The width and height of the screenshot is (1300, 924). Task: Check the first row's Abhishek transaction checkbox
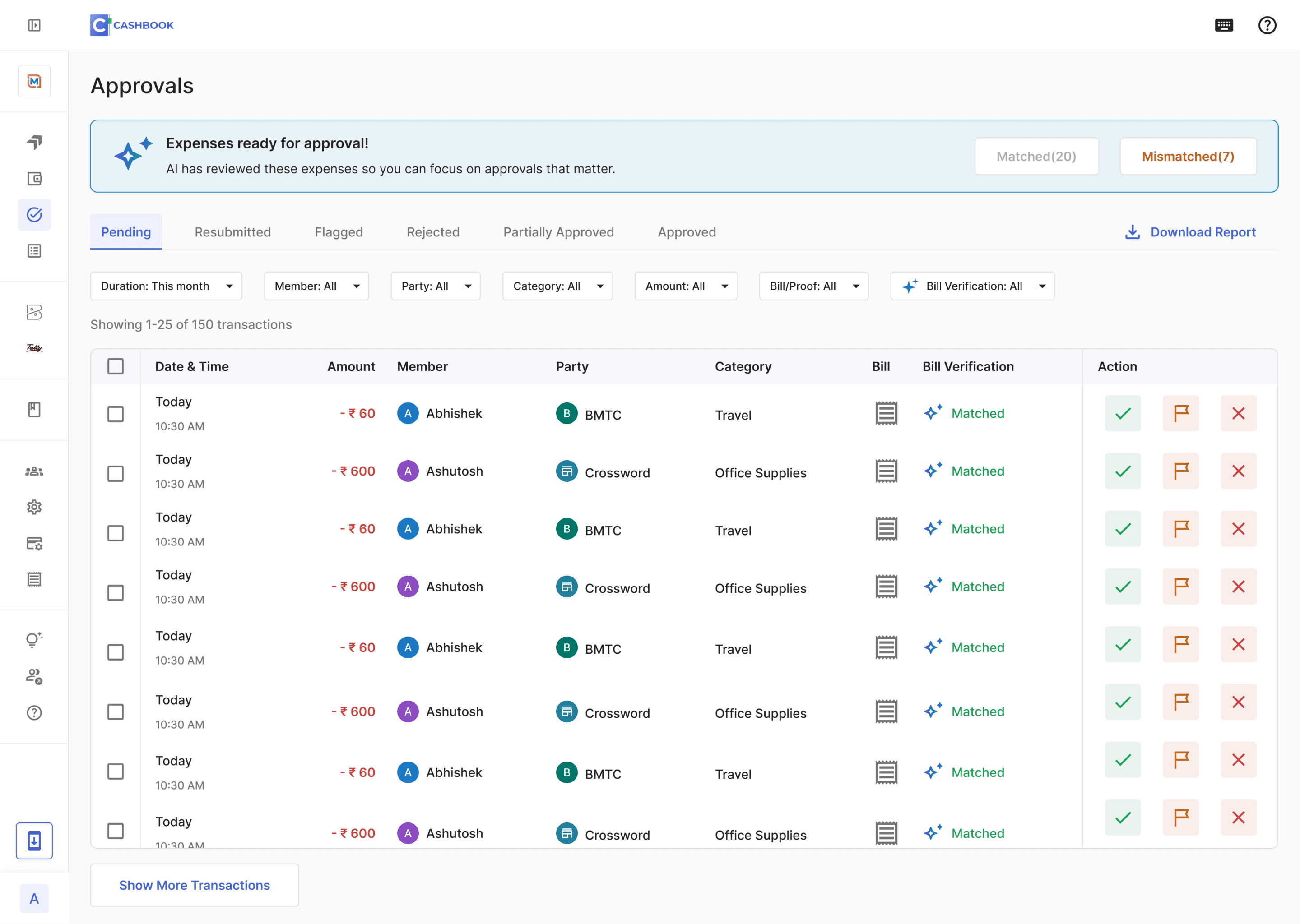coord(116,414)
